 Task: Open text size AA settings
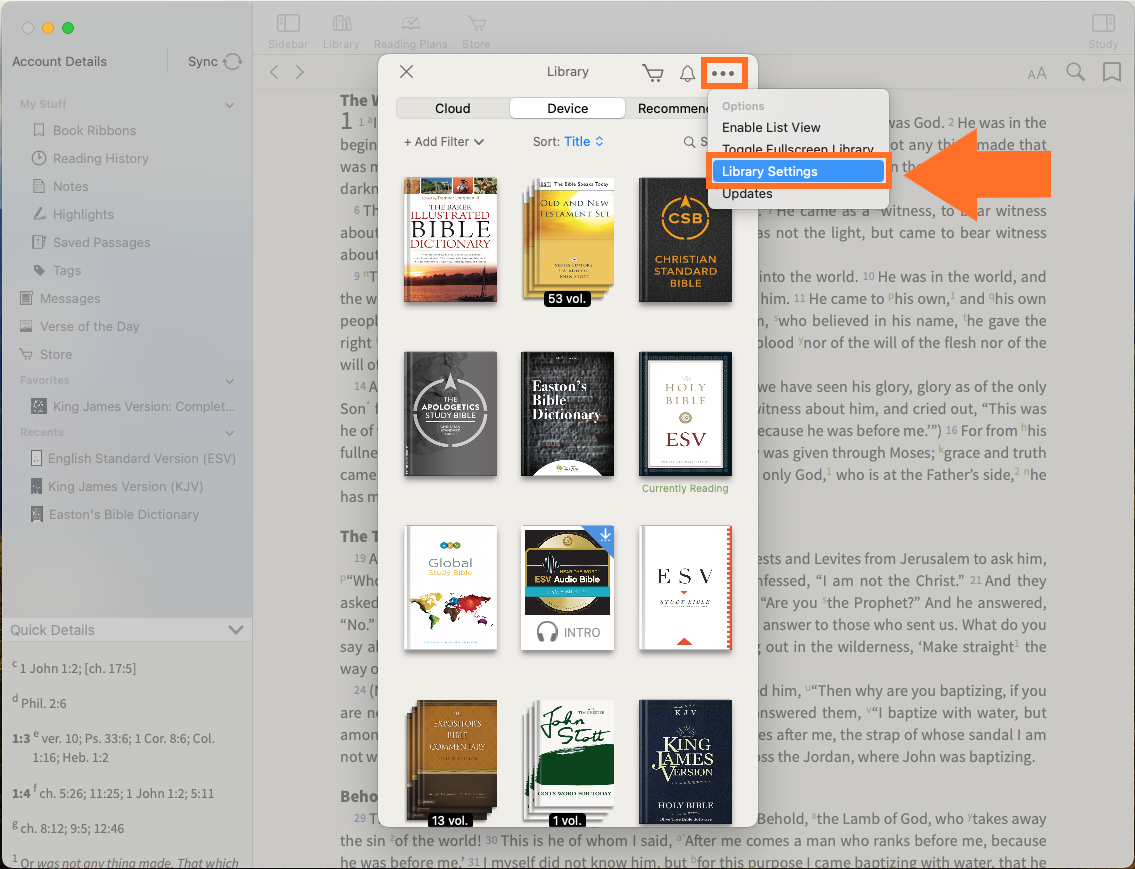pyautogui.click(x=1037, y=73)
